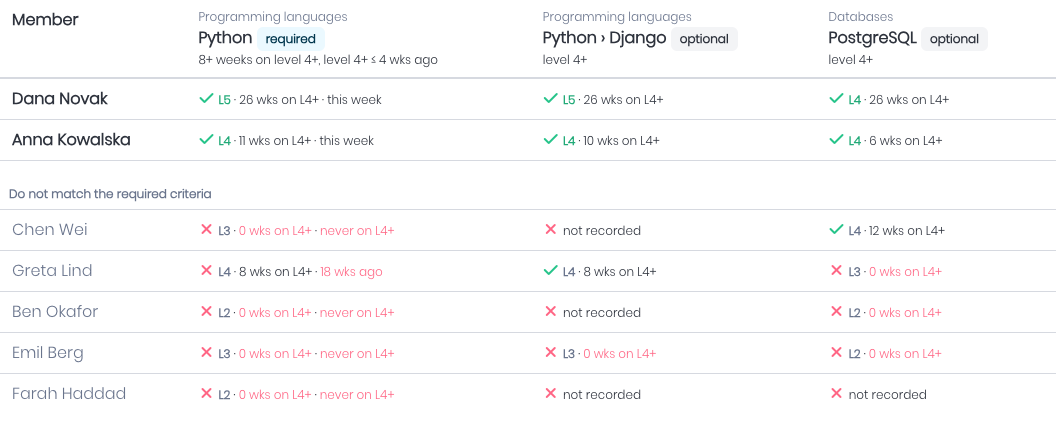The width and height of the screenshot is (1056, 430).
Task: Open Emil Berg's member row
Action: (528, 353)
